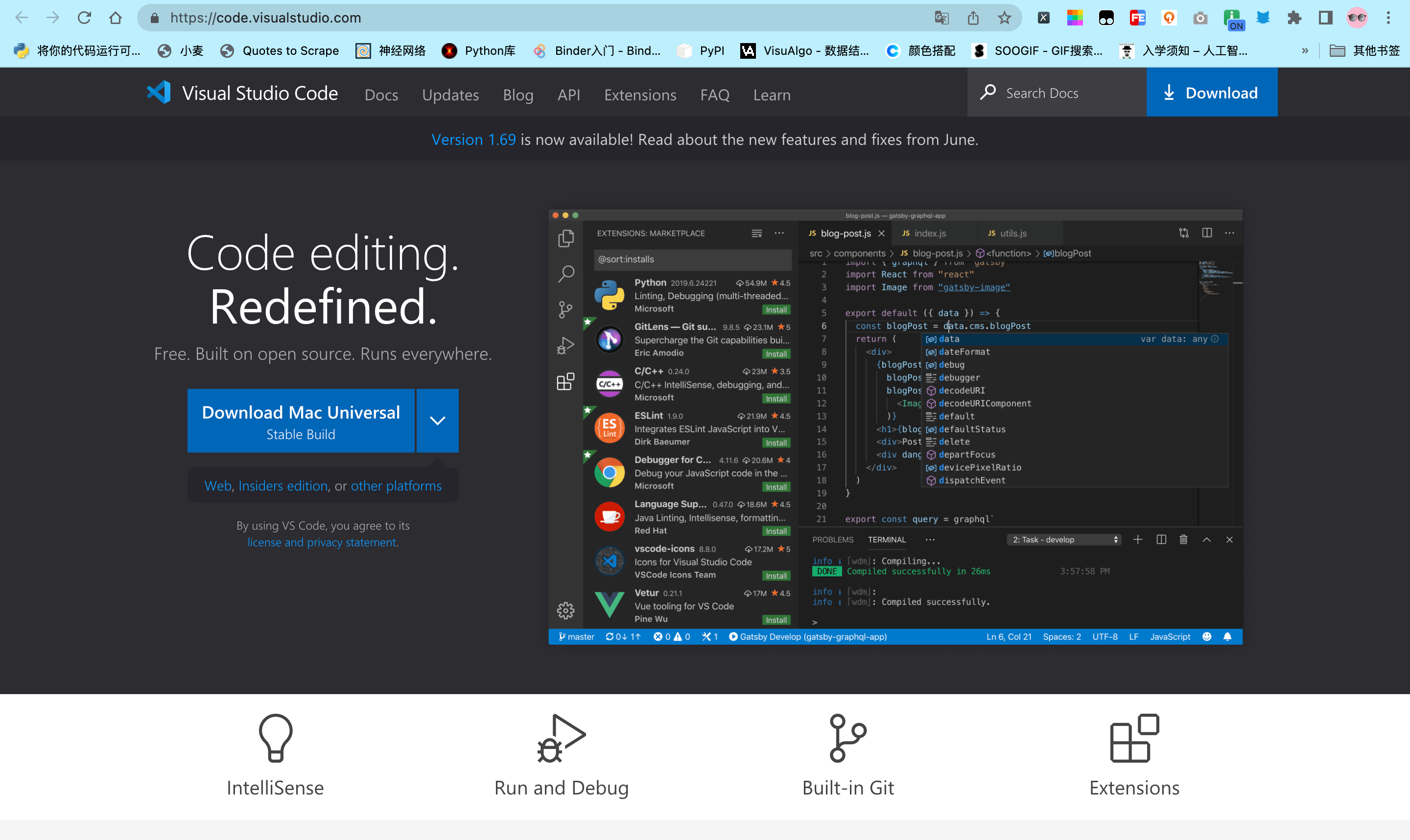Open the black X extension icon
Screen dimensions: 1410x840
[1044, 18]
